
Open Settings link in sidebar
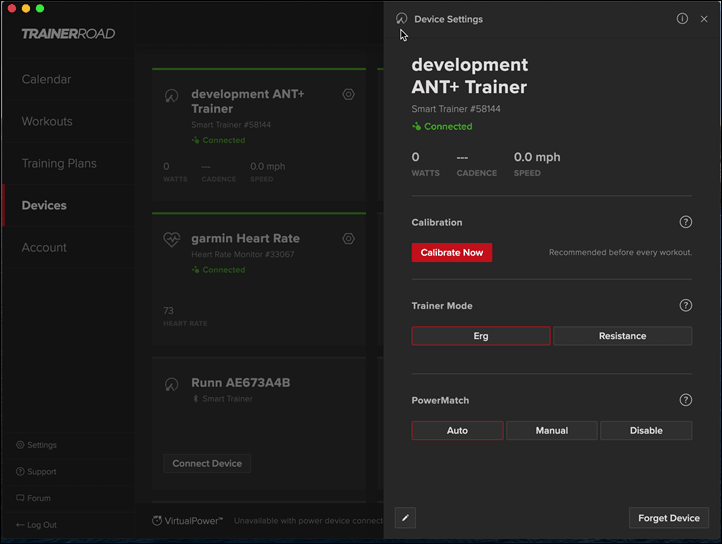pos(42,445)
